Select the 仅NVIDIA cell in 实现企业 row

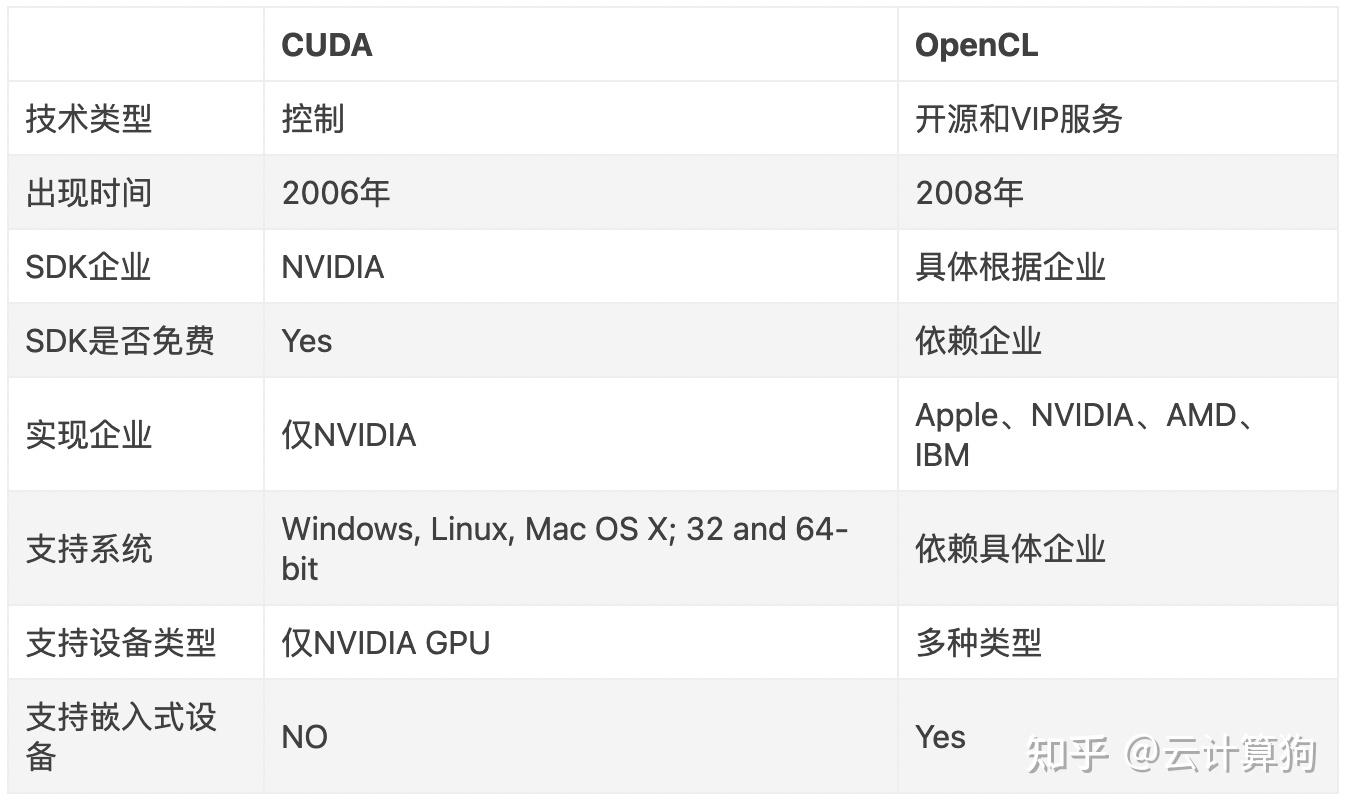pos(349,435)
